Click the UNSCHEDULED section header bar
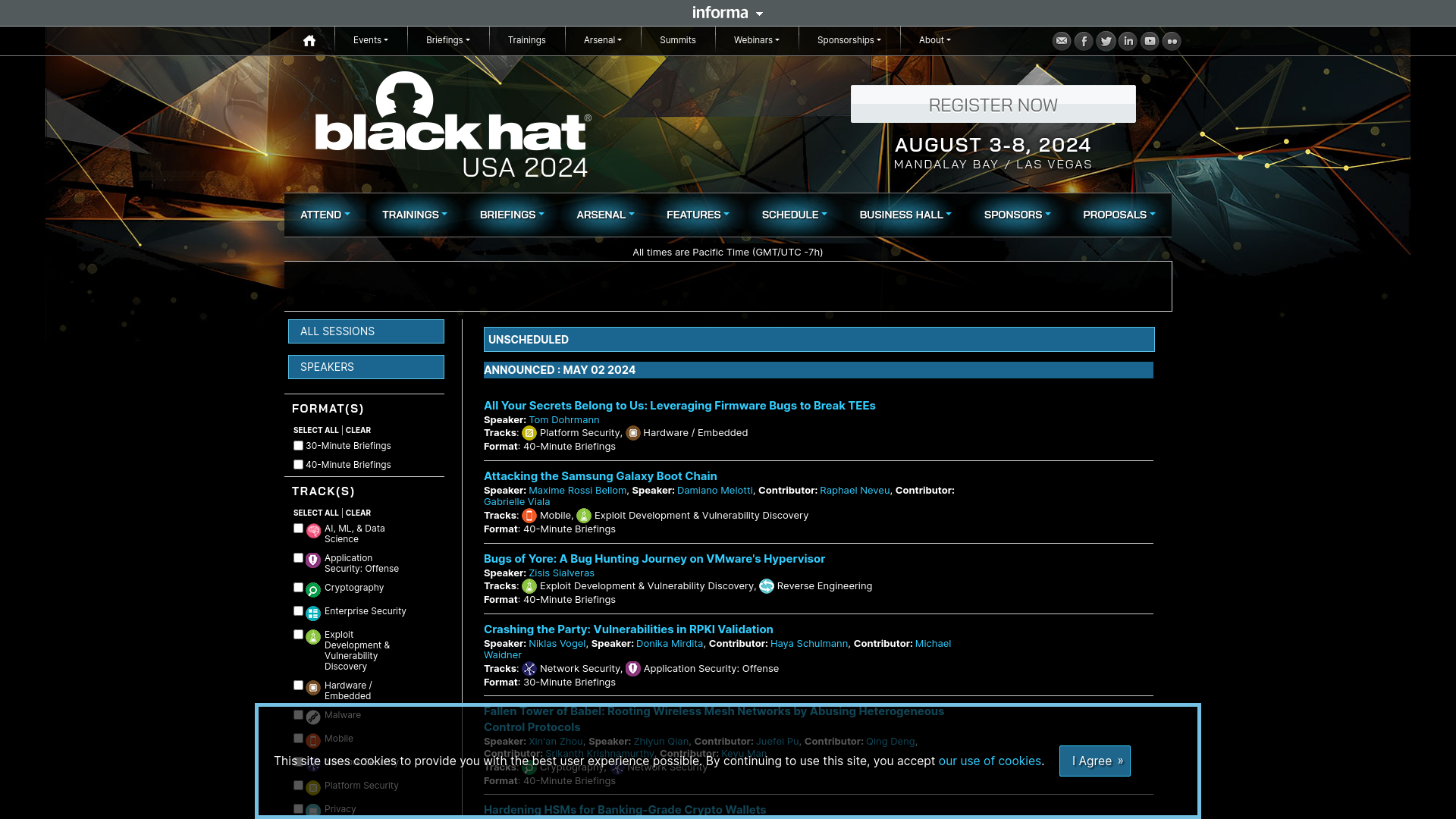This screenshot has width=1456, height=819. click(819, 340)
